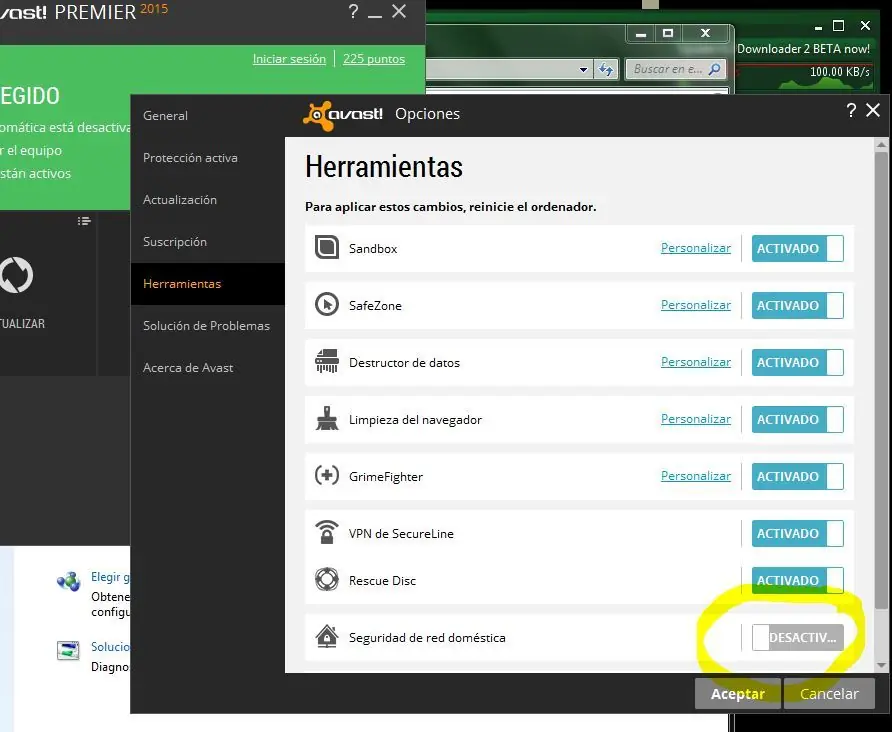Open the Explorer address bar dropdown arrow

pos(583,70)
